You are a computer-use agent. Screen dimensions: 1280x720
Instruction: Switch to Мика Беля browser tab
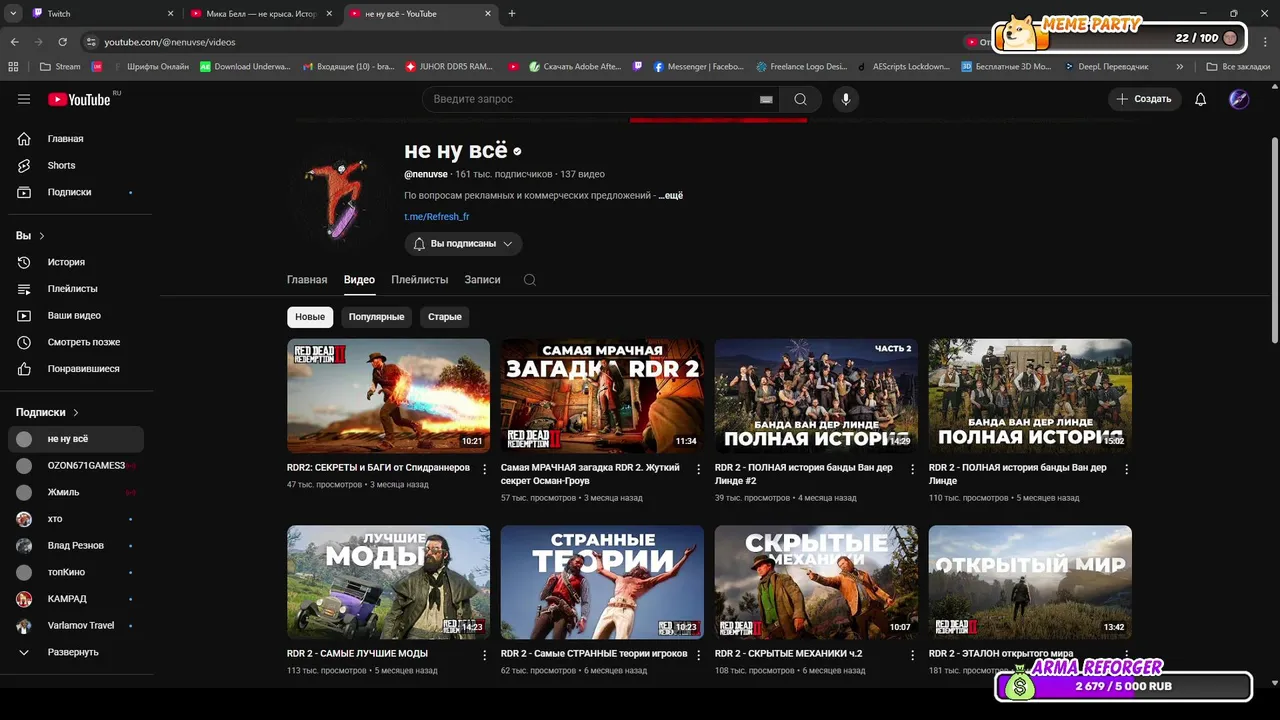tap(262, 14)
